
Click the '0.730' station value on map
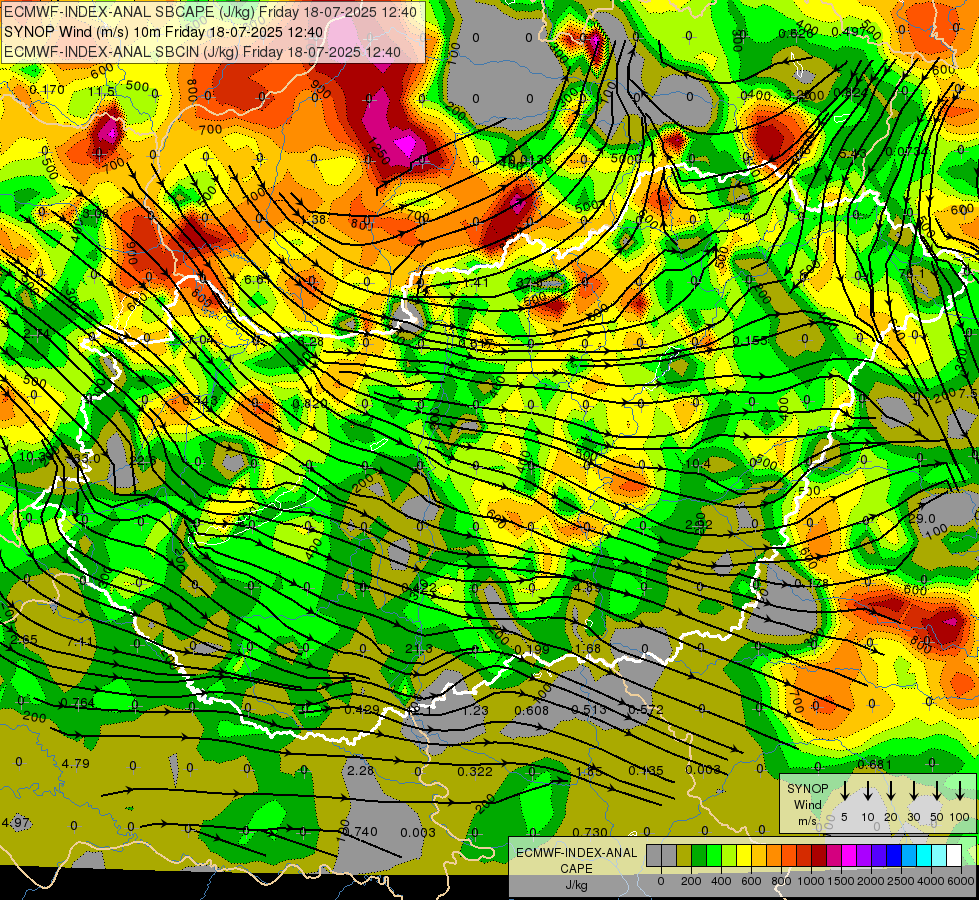589,832
